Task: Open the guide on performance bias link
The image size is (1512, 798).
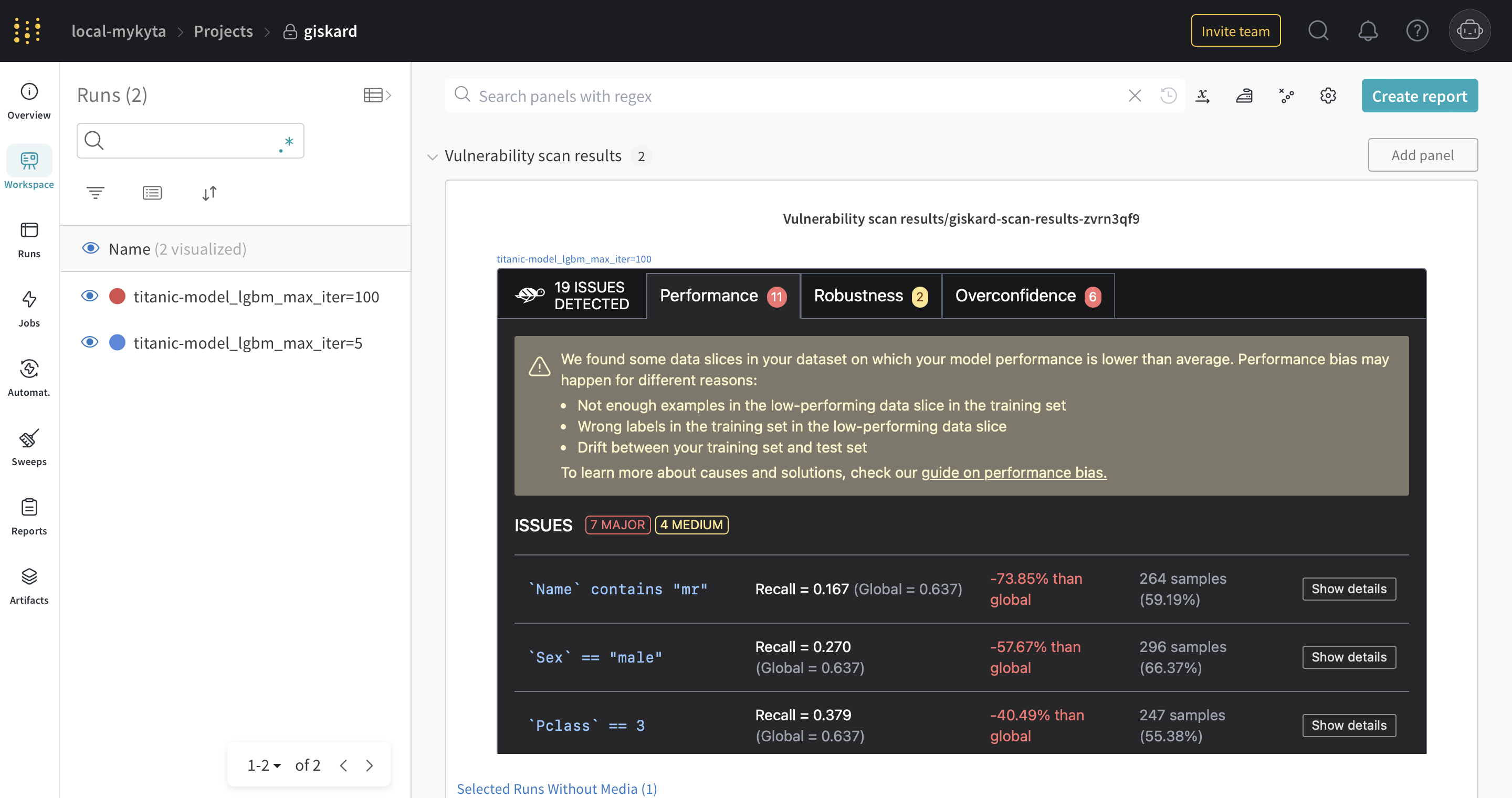Action: [1014, 472]
